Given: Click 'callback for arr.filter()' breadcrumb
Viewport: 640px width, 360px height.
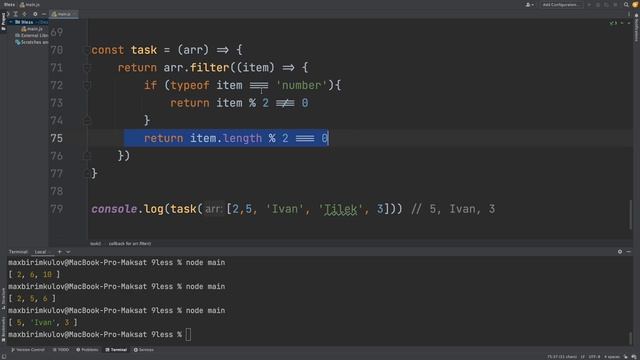Looking at the screenshot, I should [x=130, y=244].
